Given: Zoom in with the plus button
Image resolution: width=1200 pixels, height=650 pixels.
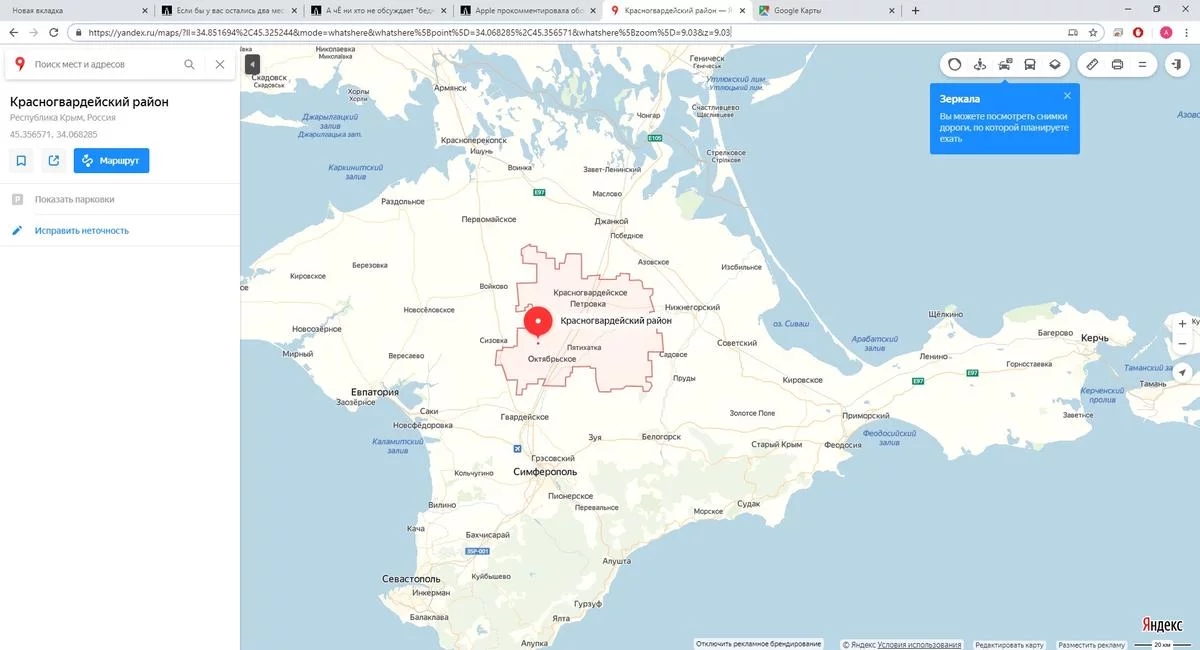Looking at the screenshot, I should (1182, 324).
